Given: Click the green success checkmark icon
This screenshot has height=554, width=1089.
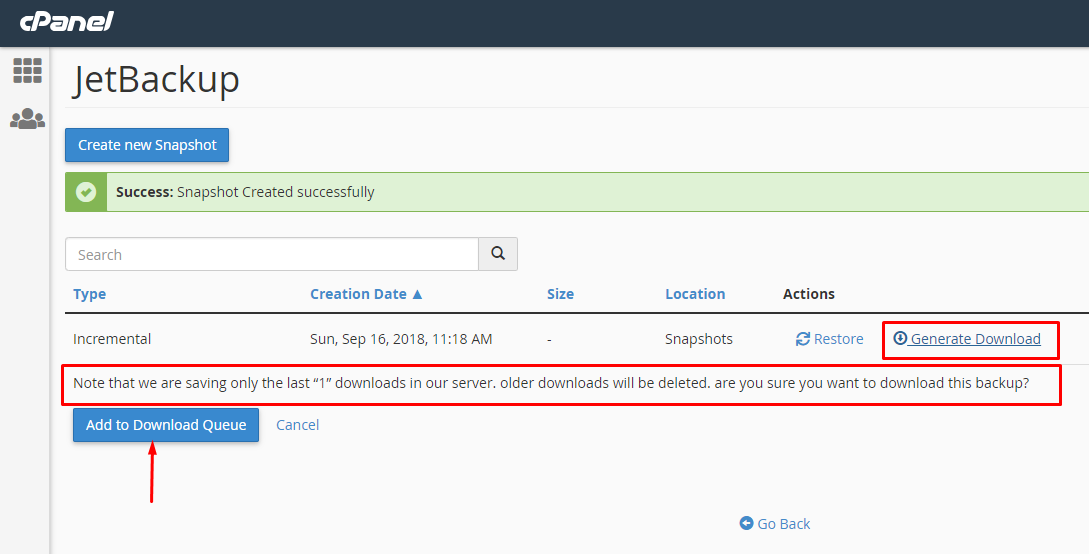Looking at the screenshot, I should pos(86,192).
